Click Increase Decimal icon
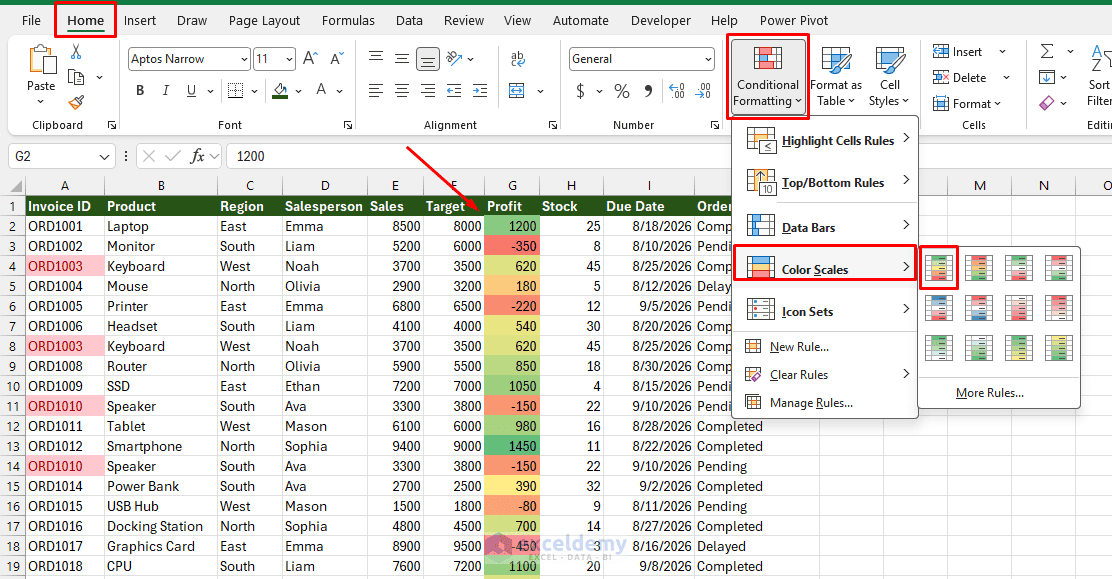 677,90
